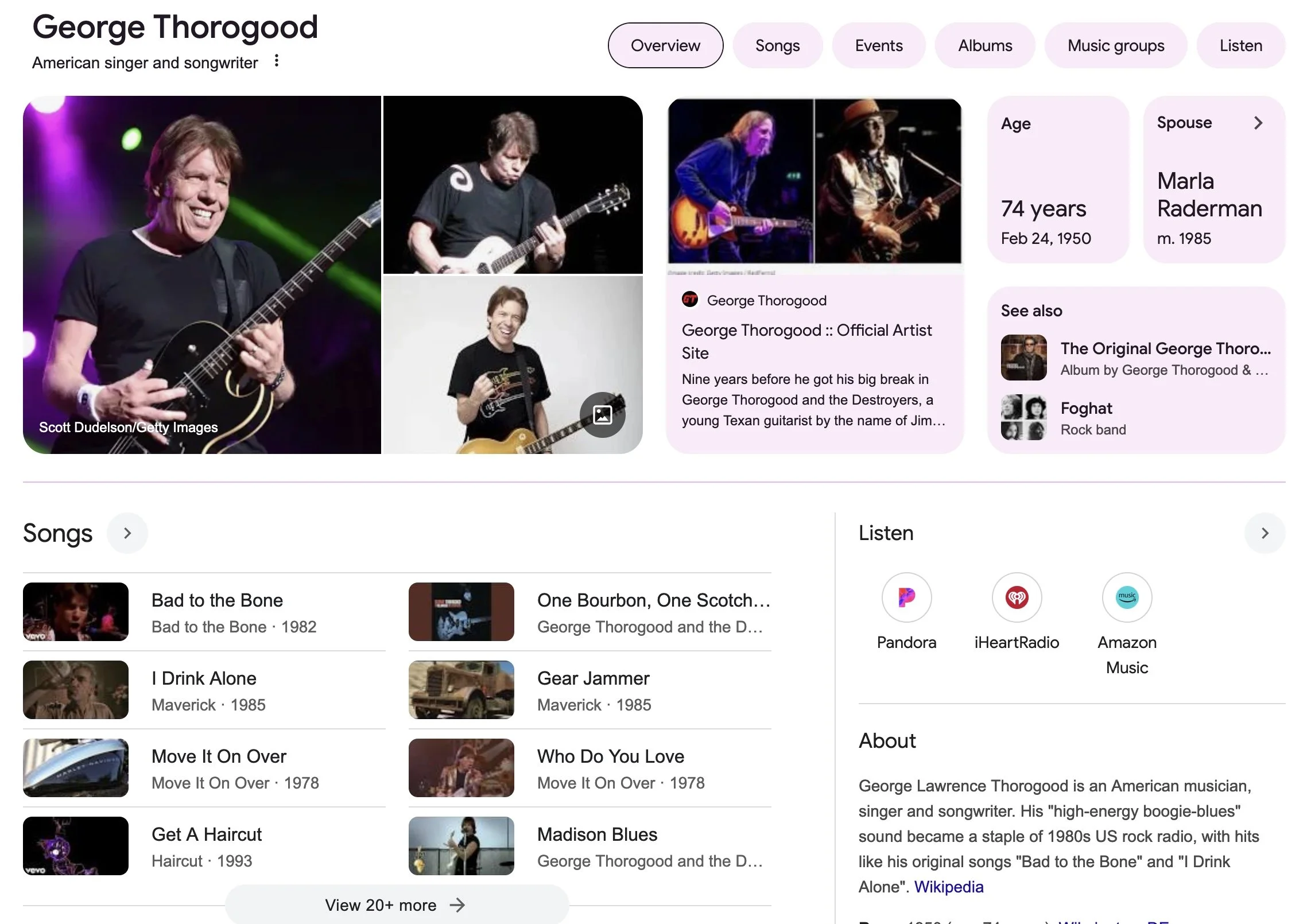Open the large Getty Images concert photo

pyautogui.click(x=202, y=275)
